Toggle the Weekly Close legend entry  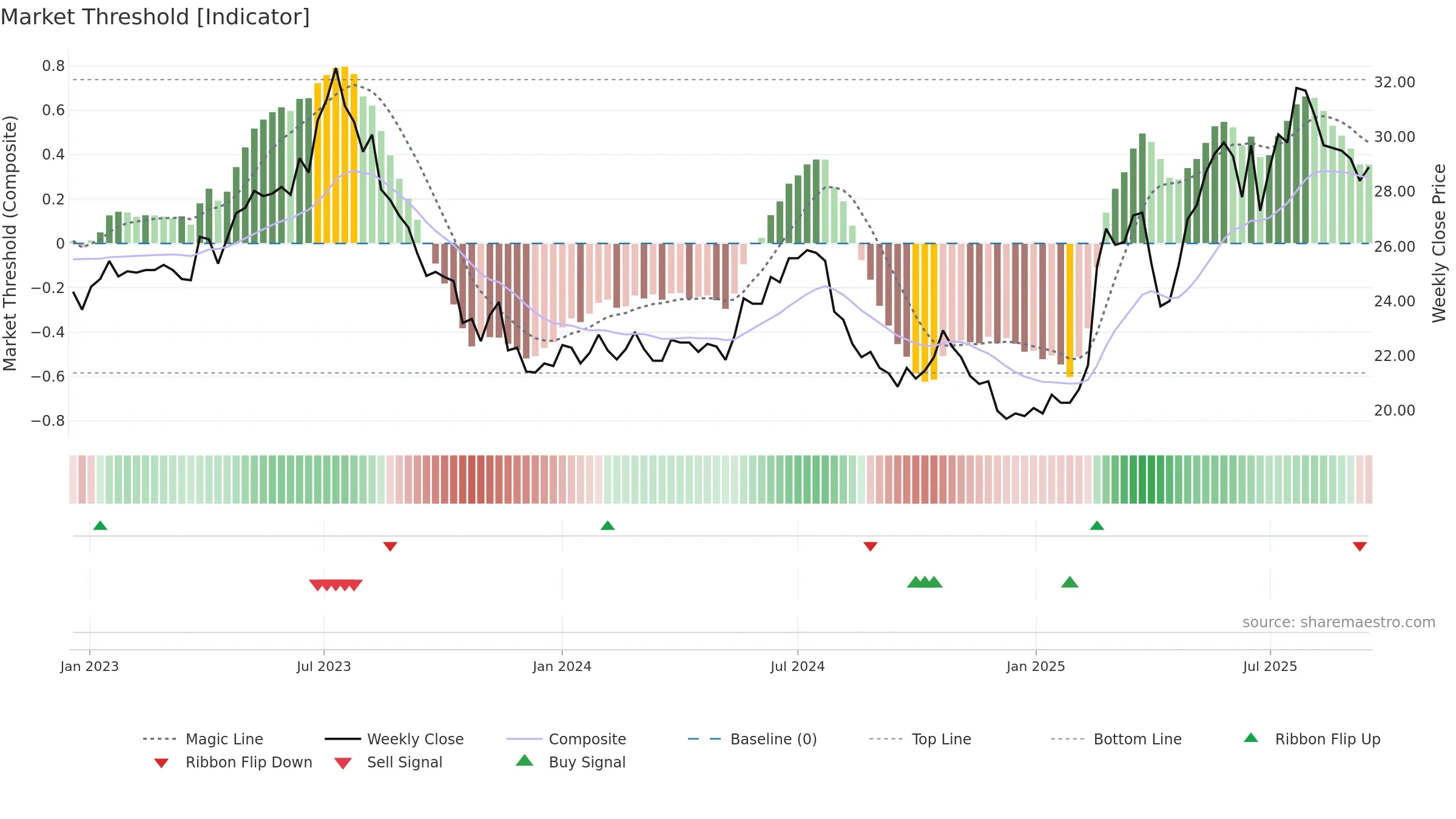click(x=394, y=739)
